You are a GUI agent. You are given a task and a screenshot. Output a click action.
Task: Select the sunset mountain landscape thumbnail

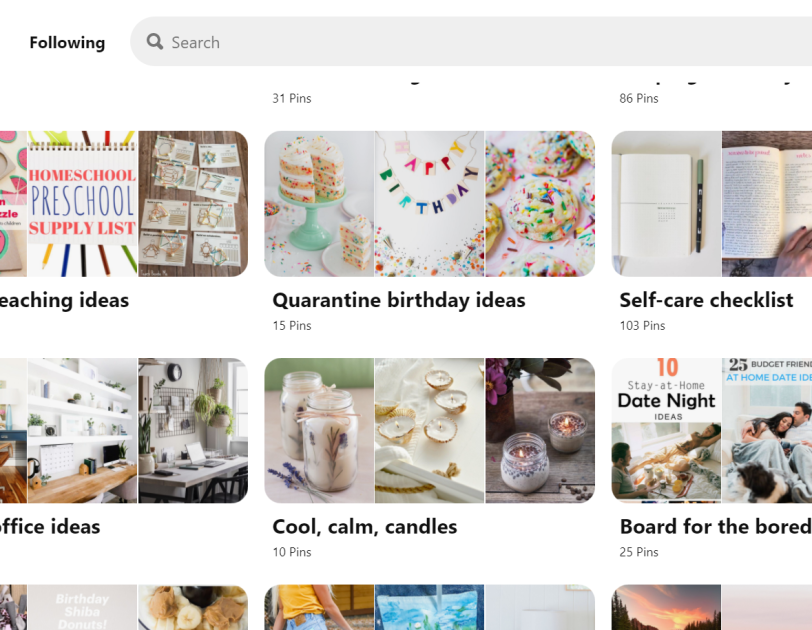point(666,608)
